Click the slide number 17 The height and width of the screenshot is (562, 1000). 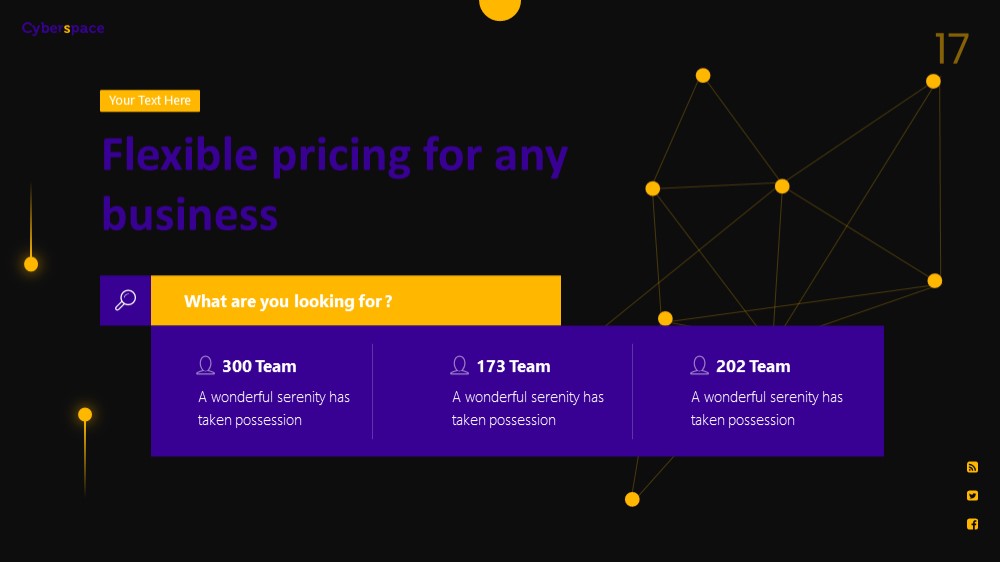(x=952, y=48)
